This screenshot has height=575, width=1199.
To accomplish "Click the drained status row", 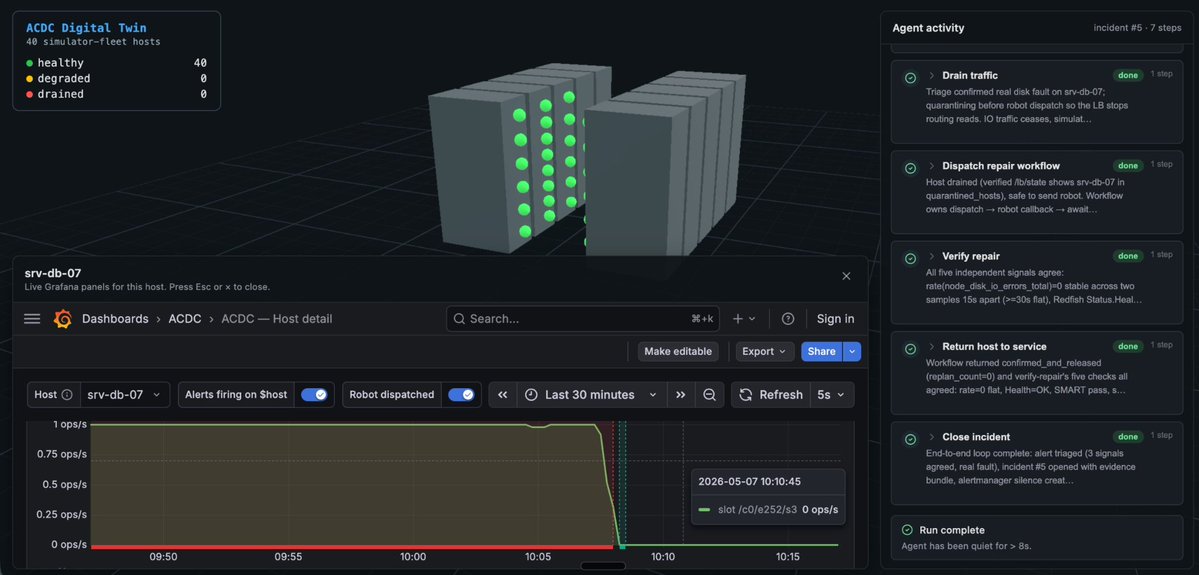I will (116, 94).
